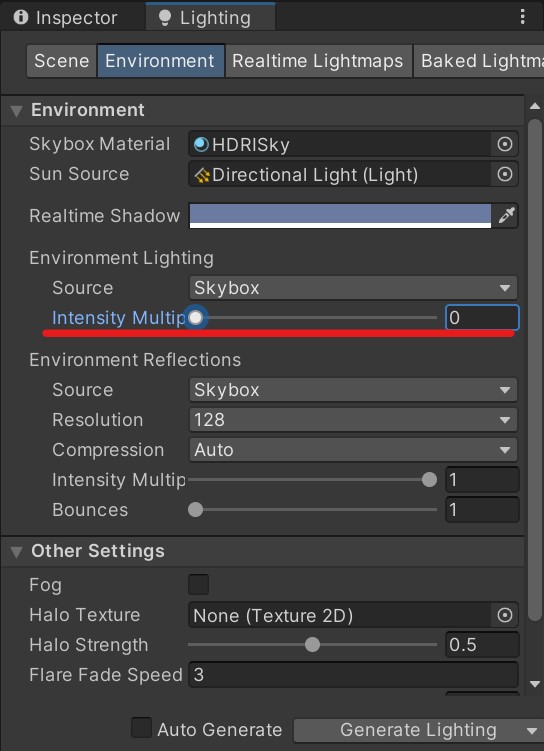Open the reflections Resolution dropdown
544x751 pixels.
coord(353,420)
